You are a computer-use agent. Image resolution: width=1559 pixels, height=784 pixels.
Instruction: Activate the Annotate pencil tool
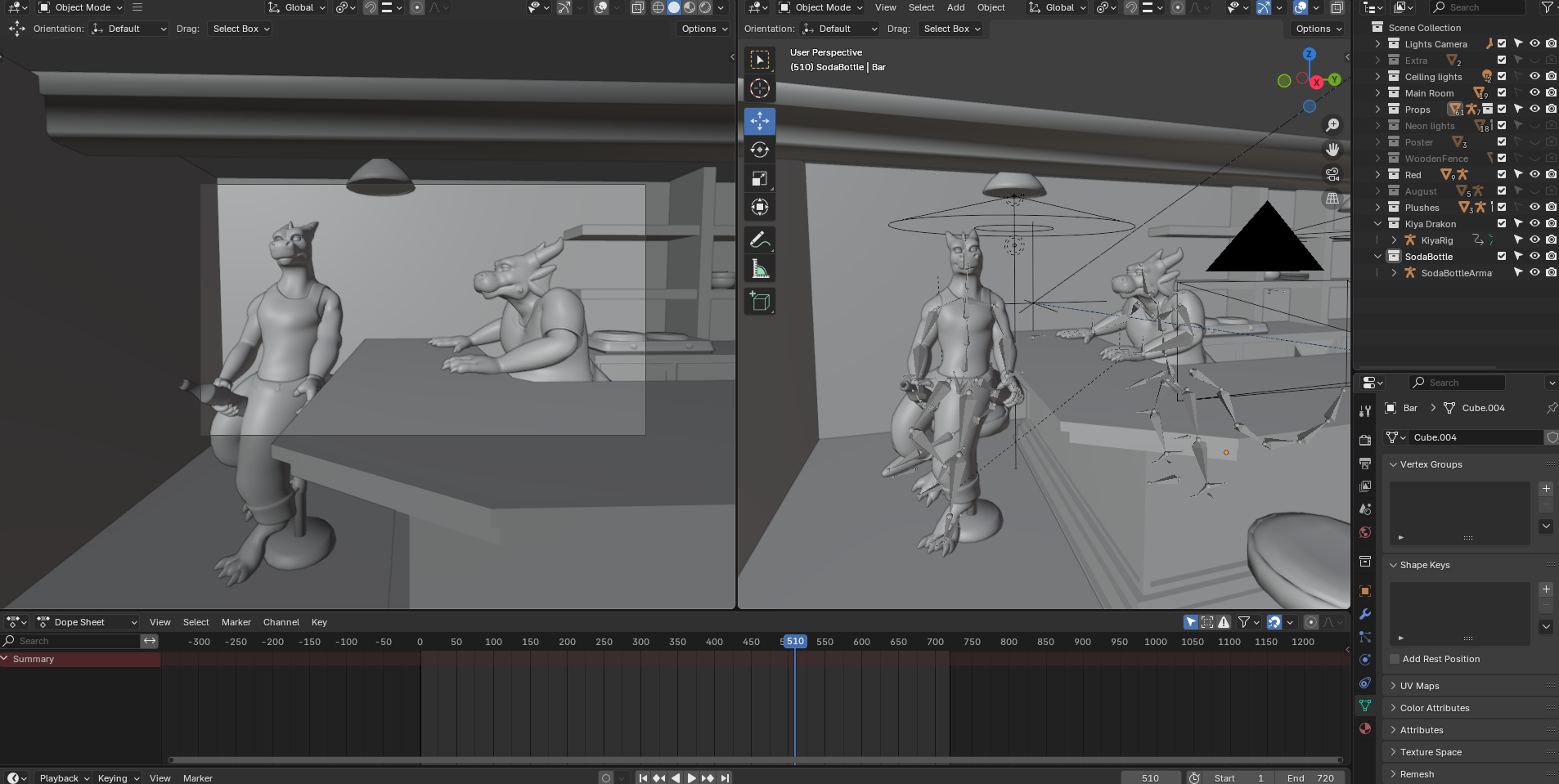759,240
